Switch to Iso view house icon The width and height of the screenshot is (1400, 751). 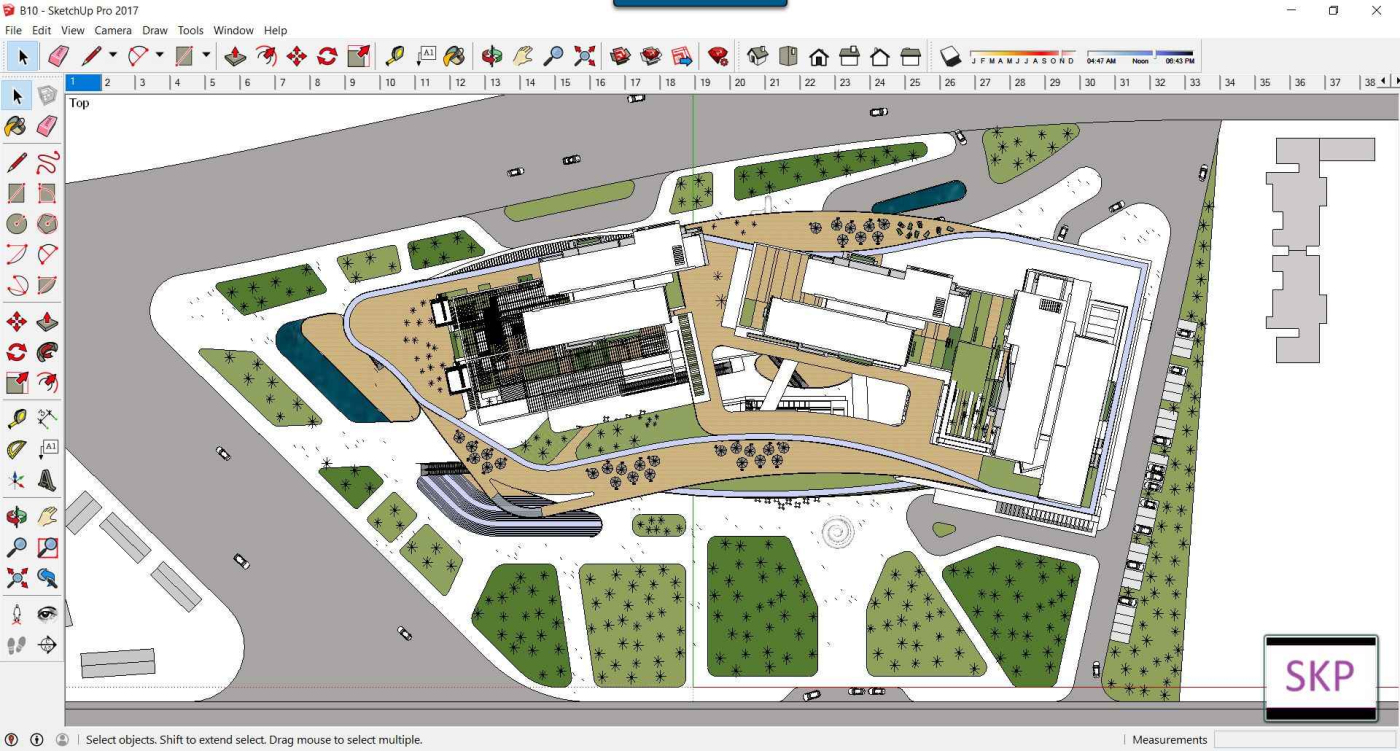[758, 56]
